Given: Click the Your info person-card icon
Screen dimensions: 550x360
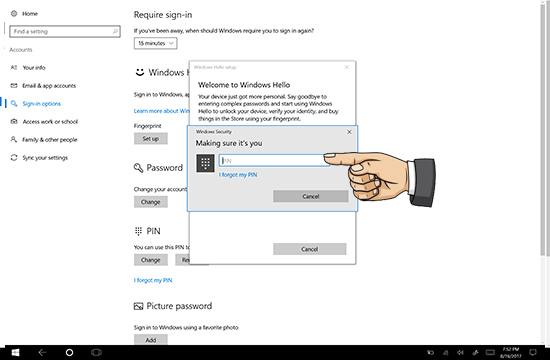Looking at the screenshot, I should (14, 67).
